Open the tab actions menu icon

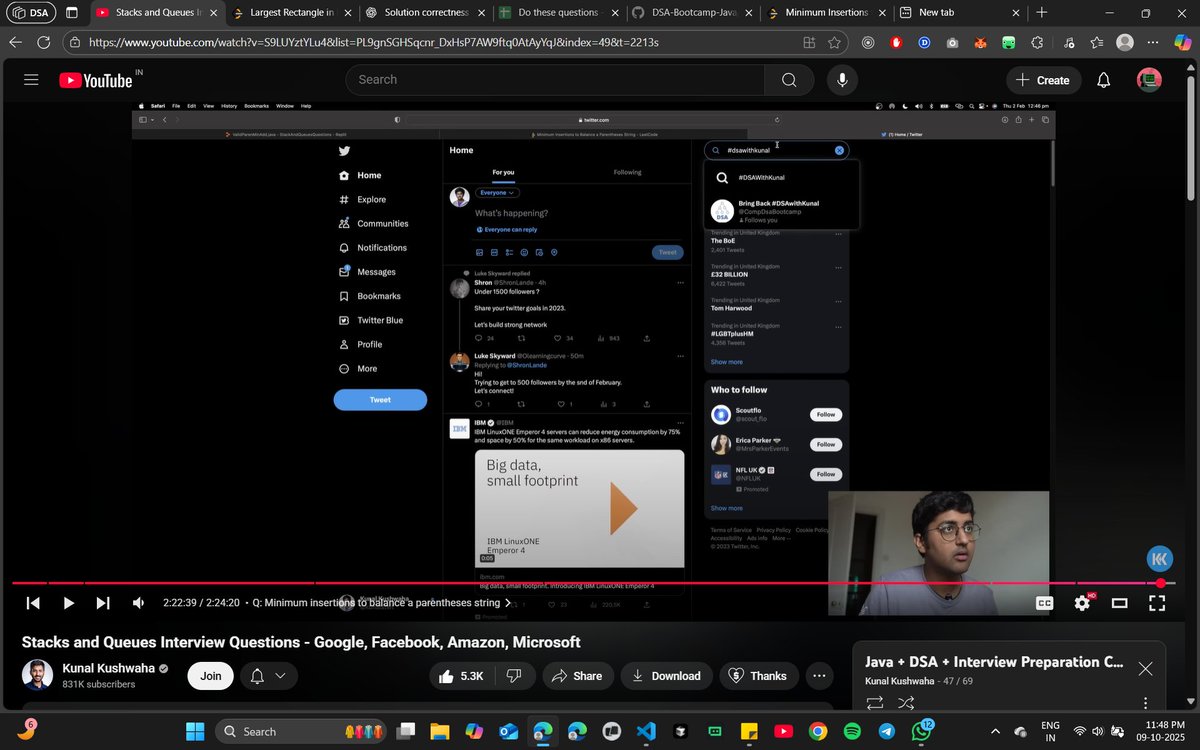[72, 13]
